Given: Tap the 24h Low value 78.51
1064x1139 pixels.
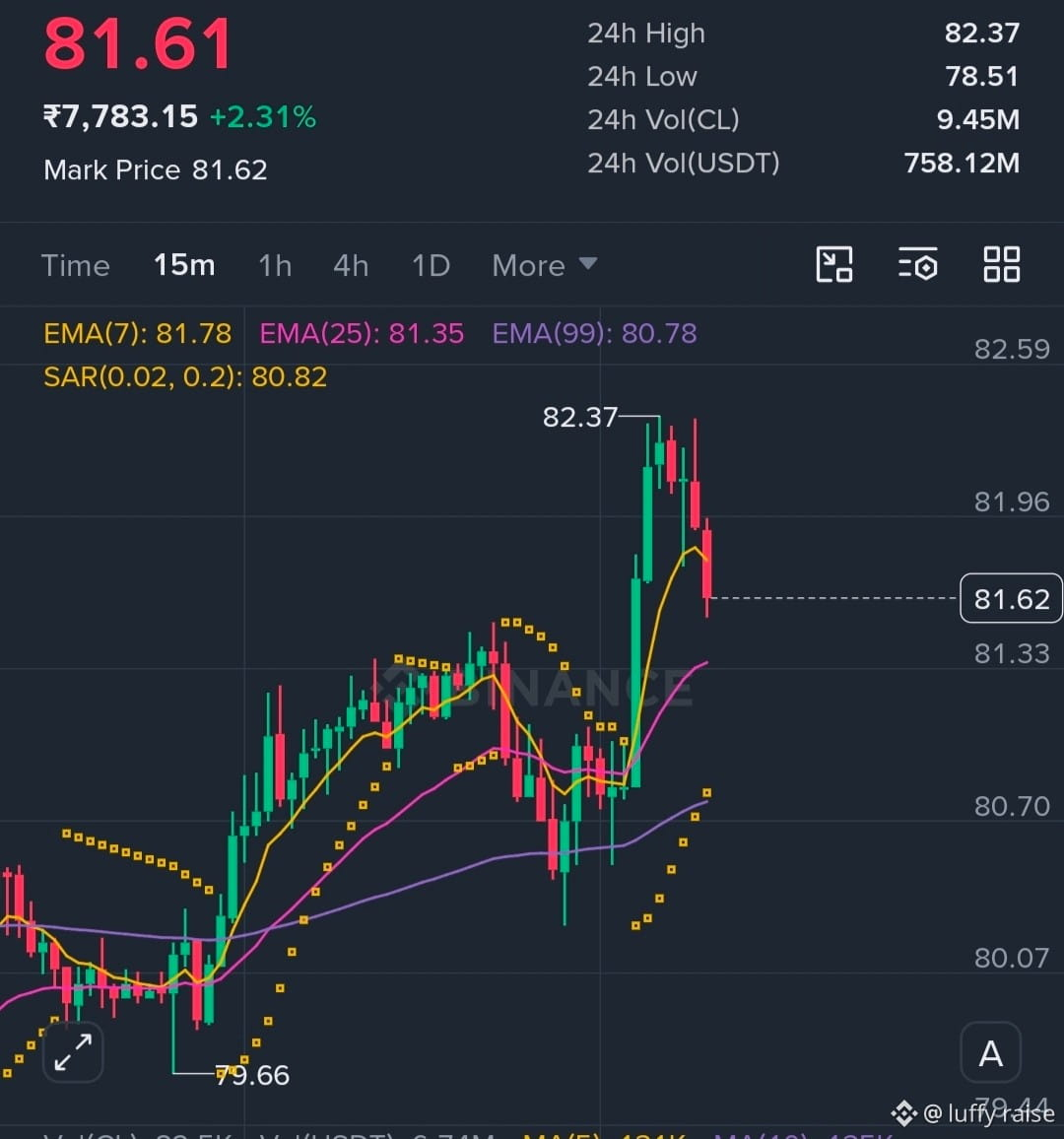Looking at the screenshot, I should 982,76.
